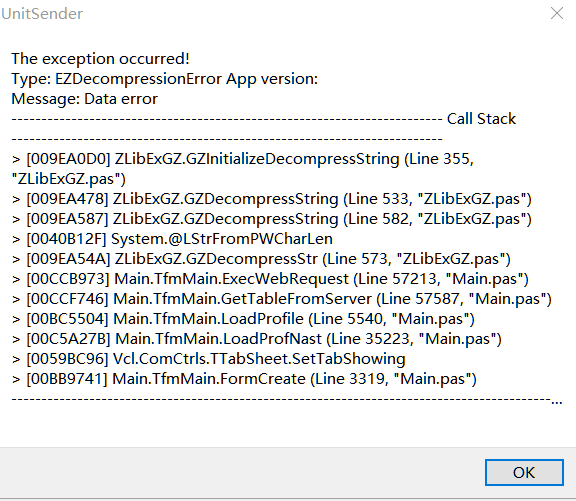Click the EZDecompressionError type line
The height and width of the screenshot is (501, 576).
tap(165, 79)
